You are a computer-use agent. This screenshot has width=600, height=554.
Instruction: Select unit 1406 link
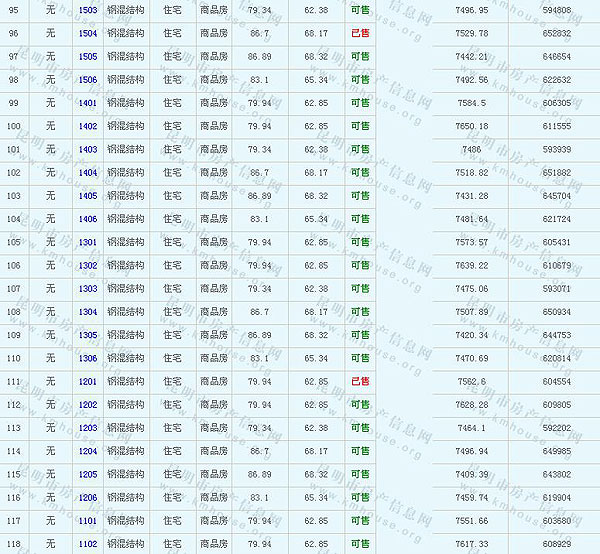[x=88, y=219]
